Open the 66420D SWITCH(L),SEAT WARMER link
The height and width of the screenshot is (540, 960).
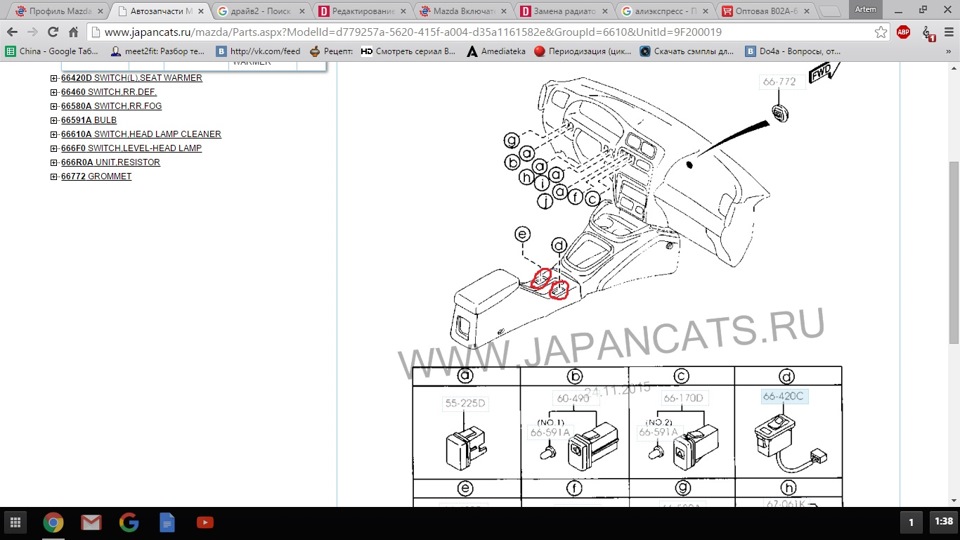(132, 78)
